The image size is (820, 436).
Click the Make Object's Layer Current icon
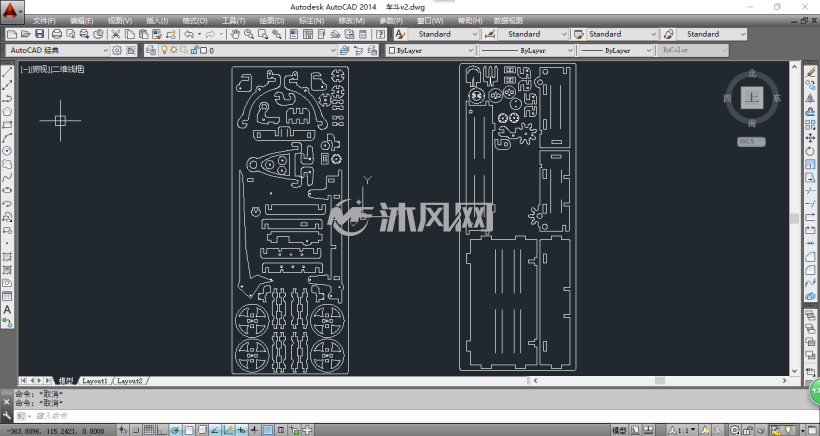coord(344,50)
